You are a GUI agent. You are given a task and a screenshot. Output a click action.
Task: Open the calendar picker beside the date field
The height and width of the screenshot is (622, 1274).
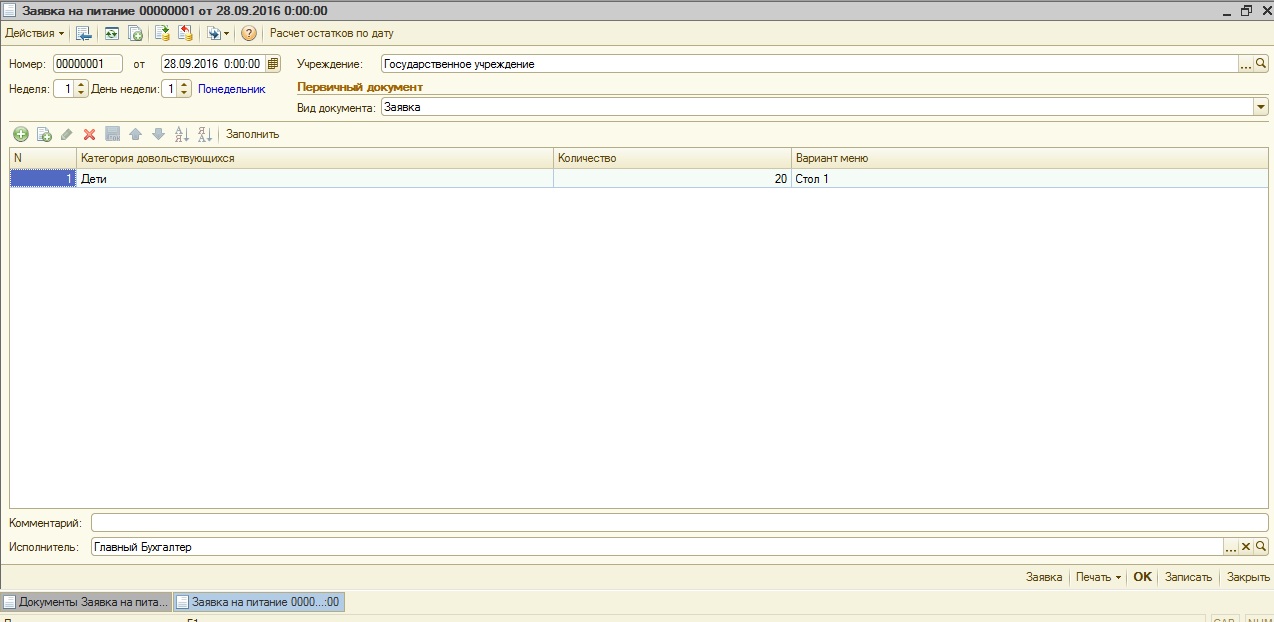tap(273, 64)
